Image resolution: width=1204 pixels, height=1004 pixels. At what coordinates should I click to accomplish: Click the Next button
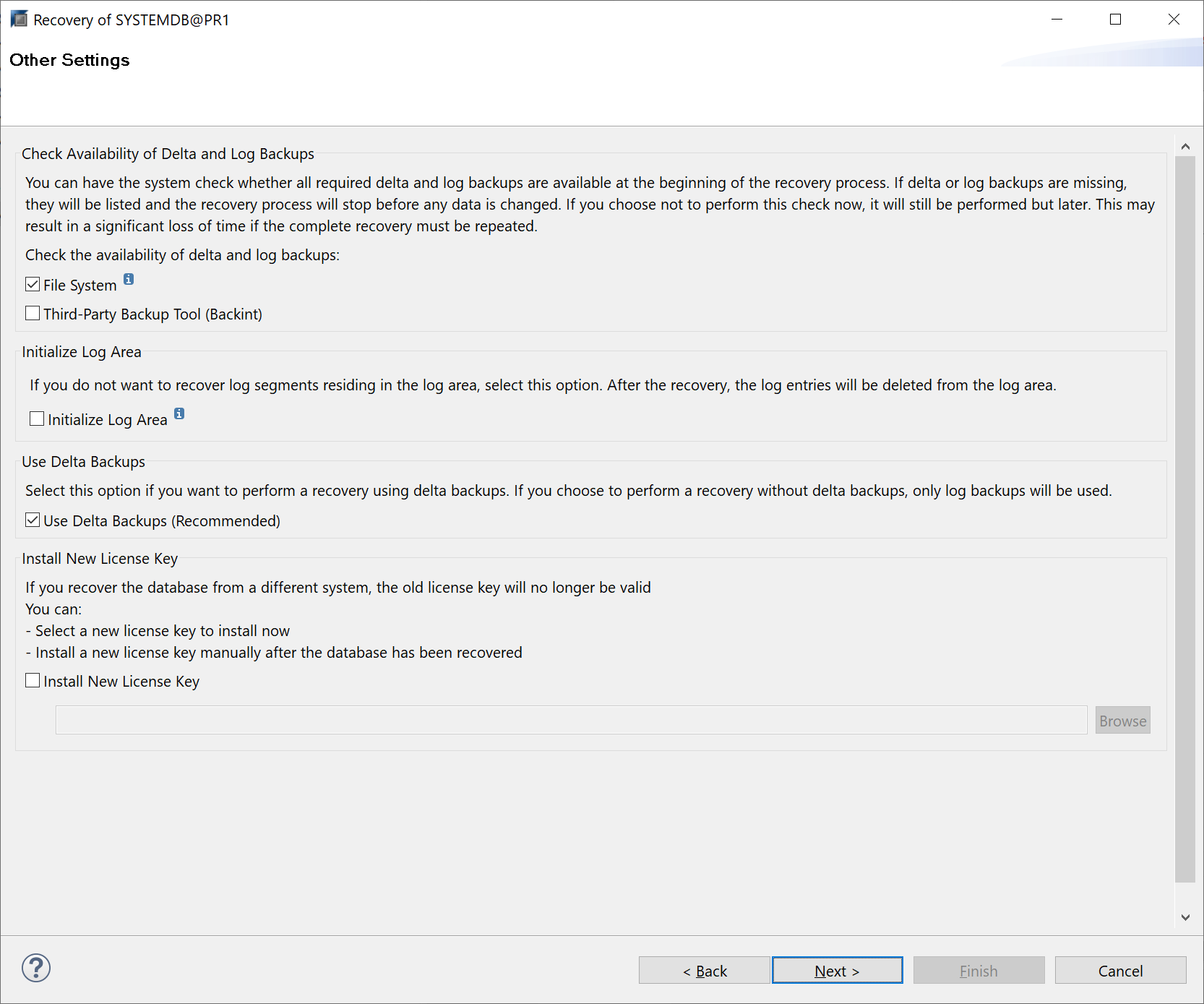(x=837, y=971)
